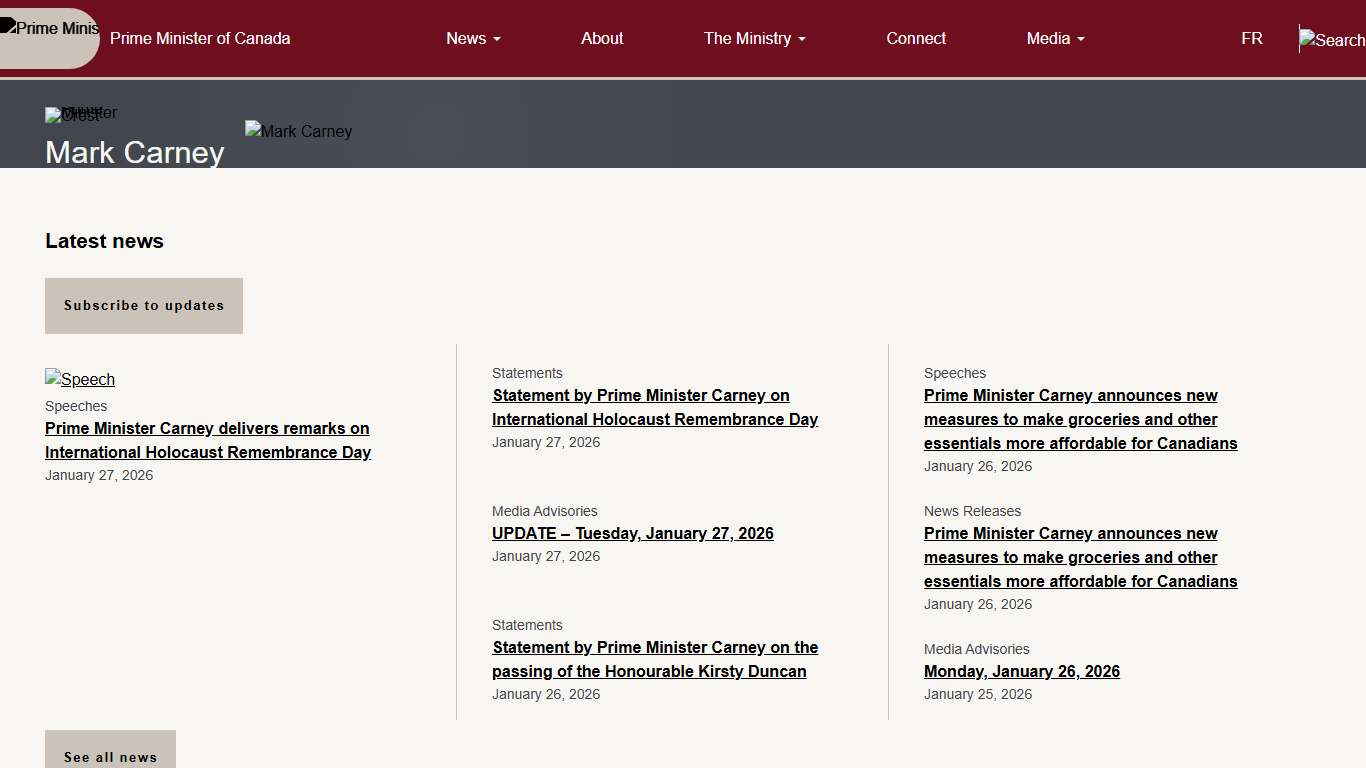Open the Connect menu item
The width and height of the screenshot is (1366, 768).
[x=916, y=38]
